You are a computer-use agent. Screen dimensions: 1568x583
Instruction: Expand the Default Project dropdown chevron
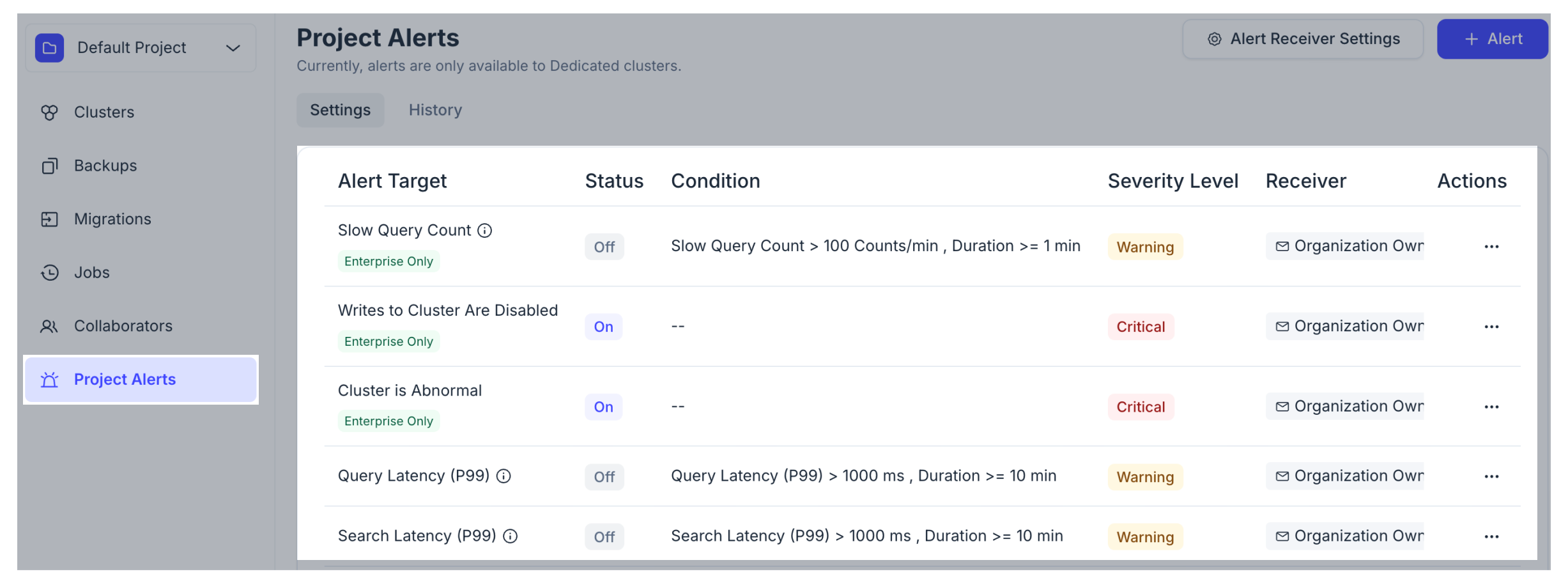pos(233,48)
